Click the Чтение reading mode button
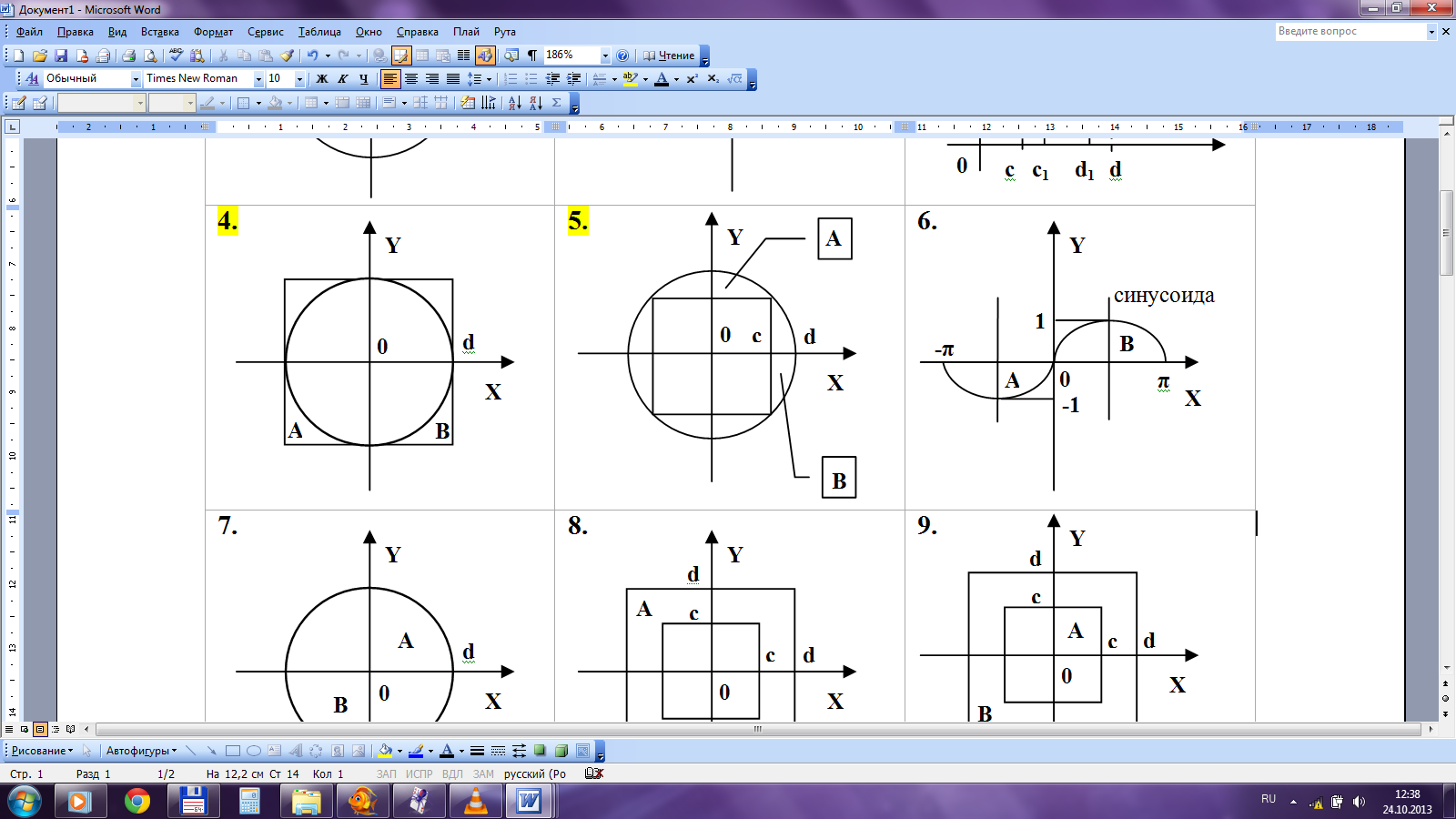This screenshot has width=1456, height=819. tap(669, 56)
